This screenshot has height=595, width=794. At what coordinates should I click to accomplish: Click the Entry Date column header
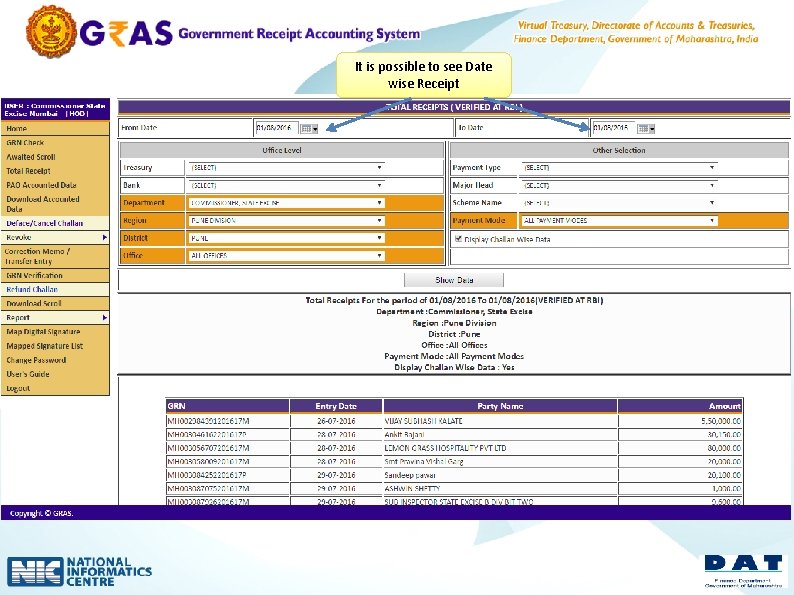pyautogui.click(x=336, y=406)
